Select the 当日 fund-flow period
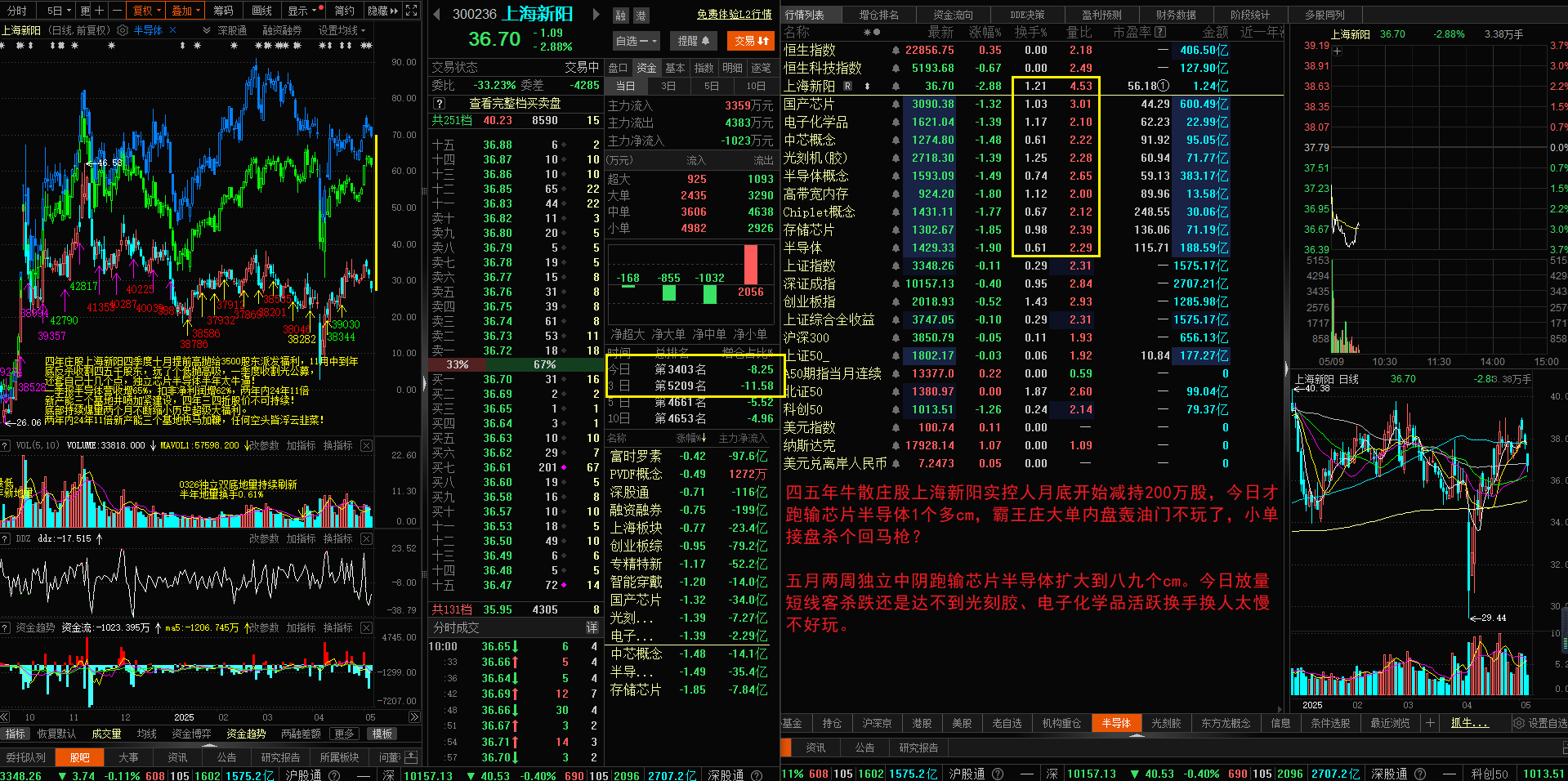 (x=626, y=86)
